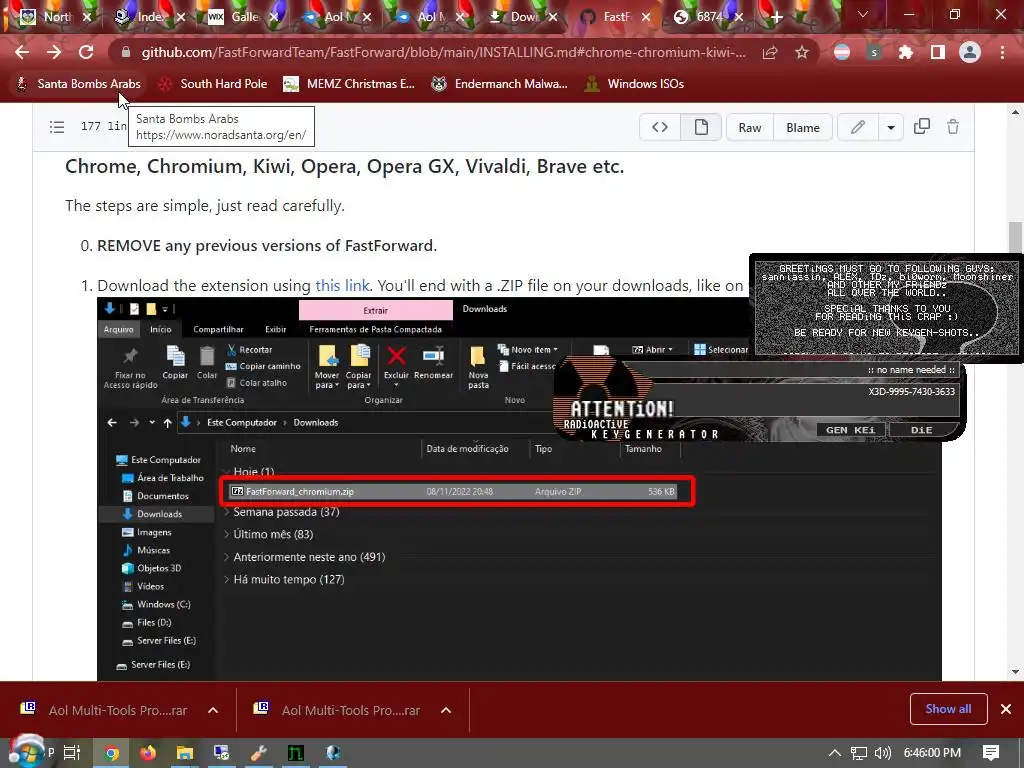Open the striped flag extension icon

pyautogui.click(x=842, y=52)
